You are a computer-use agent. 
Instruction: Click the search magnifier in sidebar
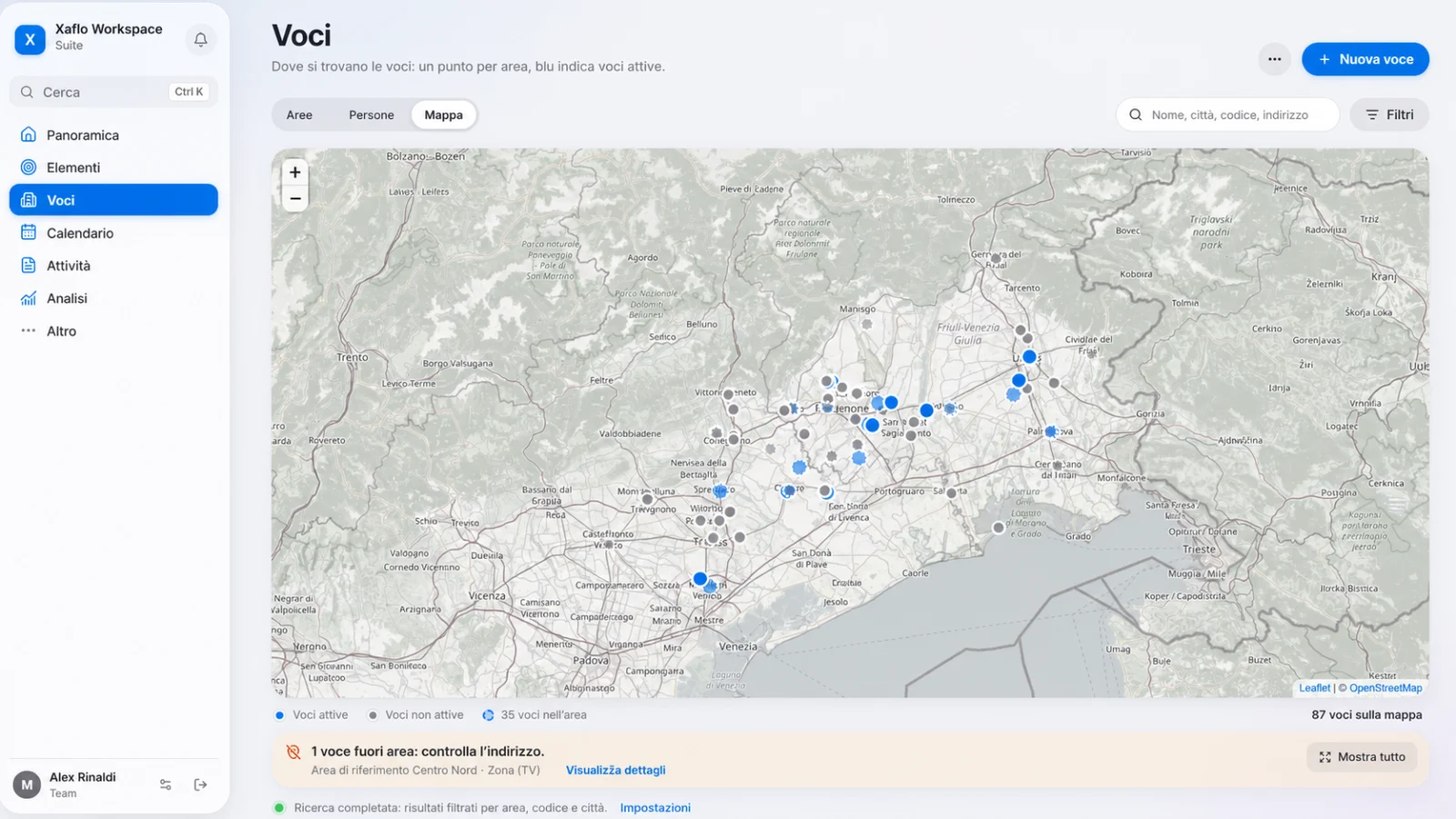[27, 92]
